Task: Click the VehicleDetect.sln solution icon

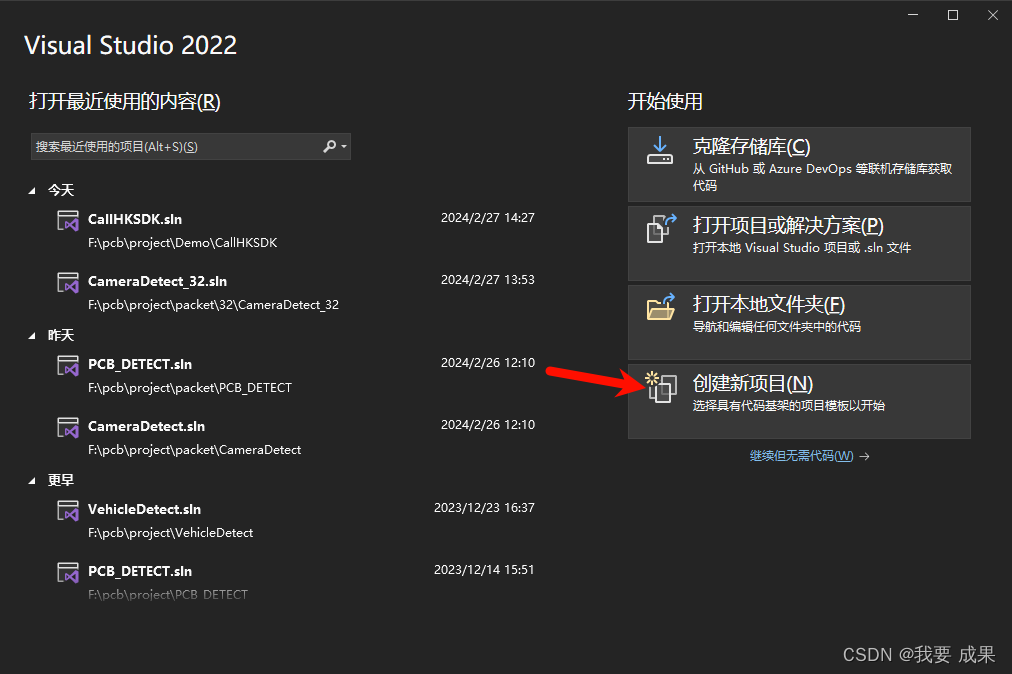Action: tap(68, 511)
